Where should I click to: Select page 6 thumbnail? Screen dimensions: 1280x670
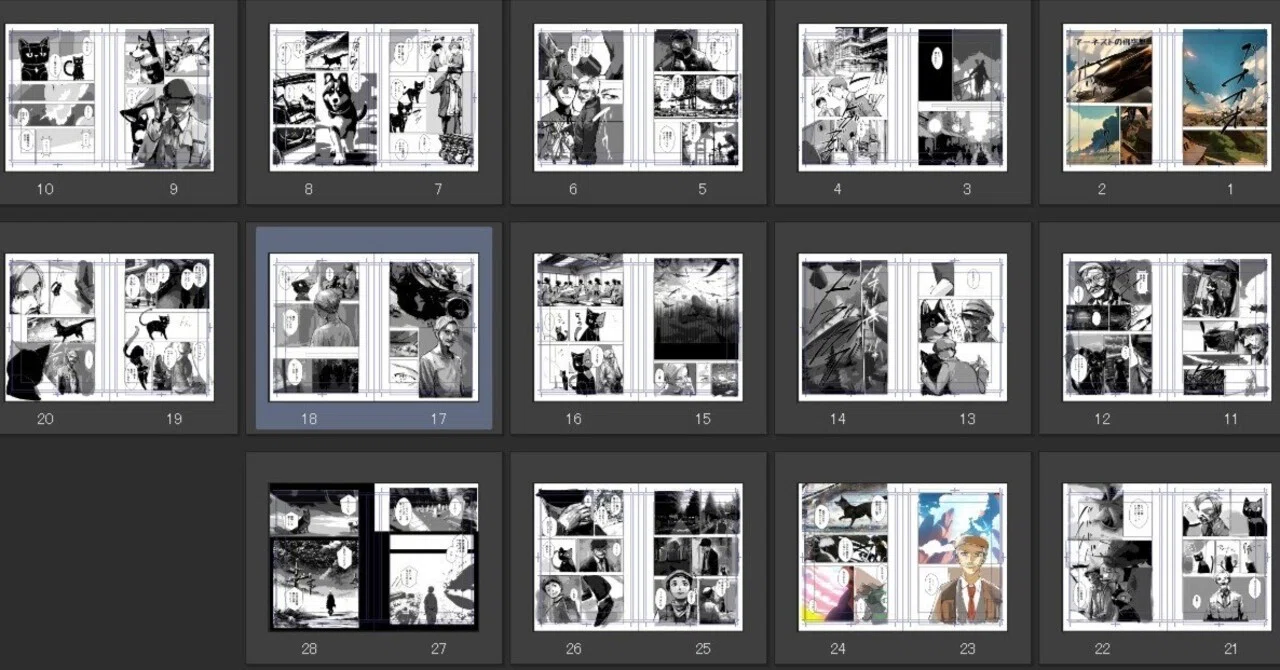[586, 97]
